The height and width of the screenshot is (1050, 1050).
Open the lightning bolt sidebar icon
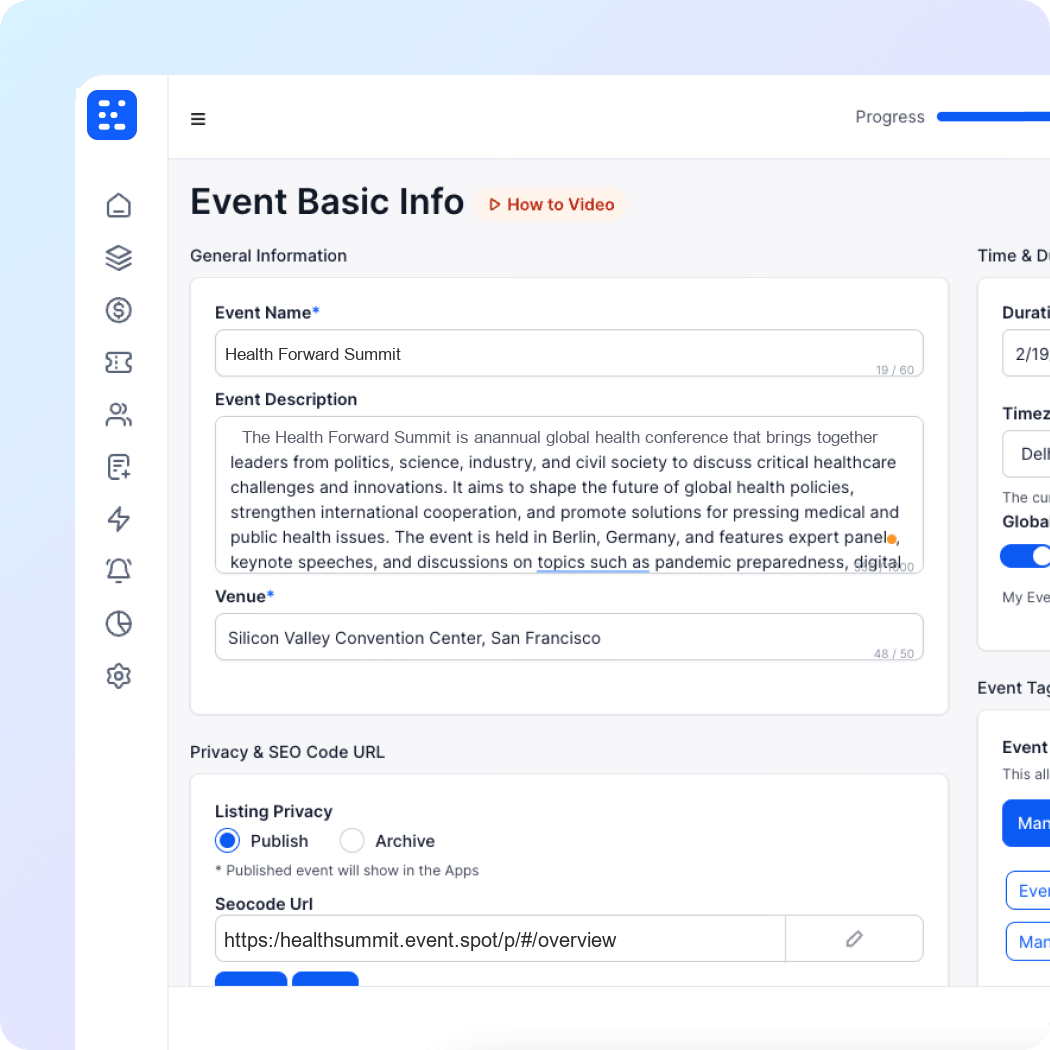coord(119,519)
